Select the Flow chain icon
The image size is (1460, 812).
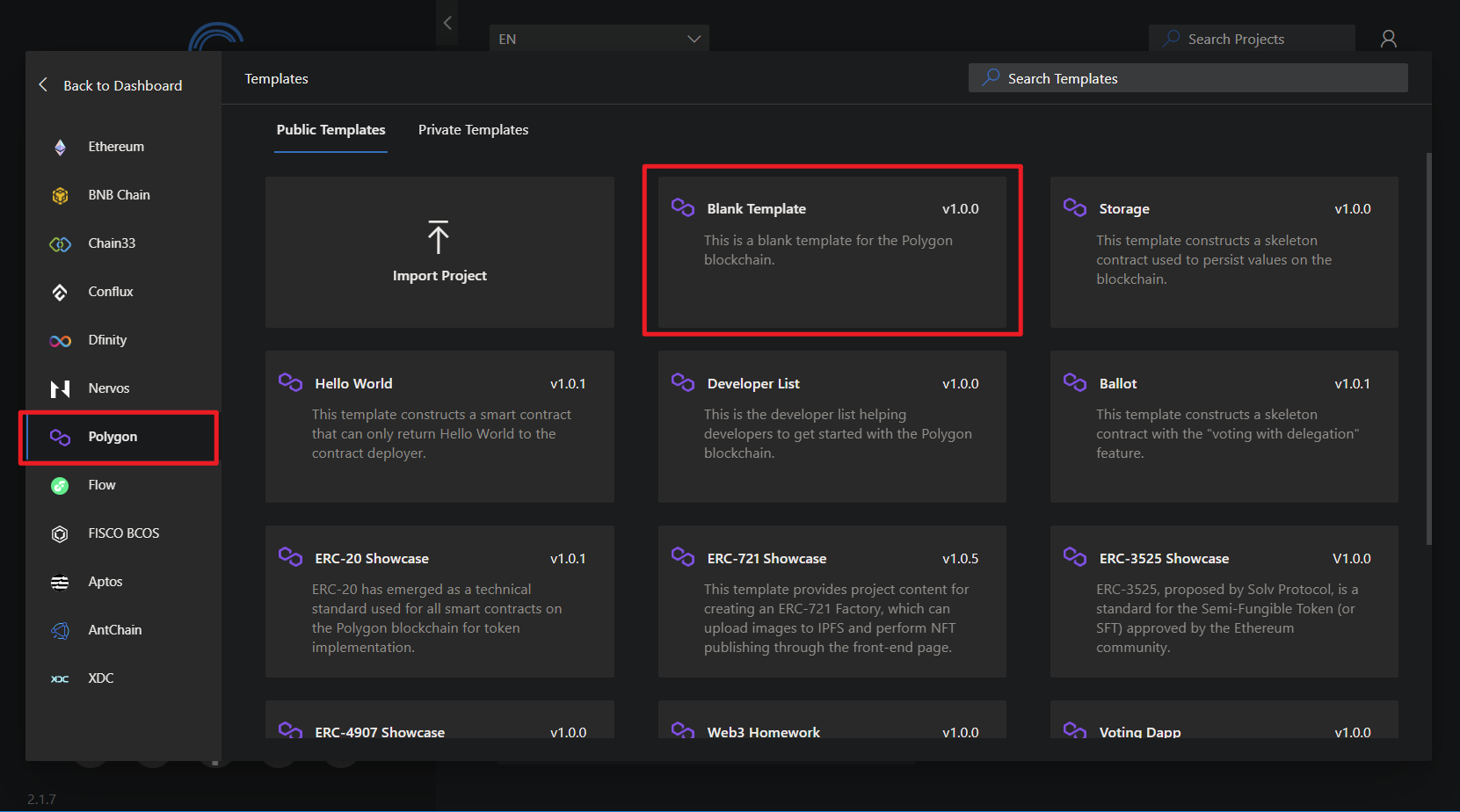[x=60, y=486]
